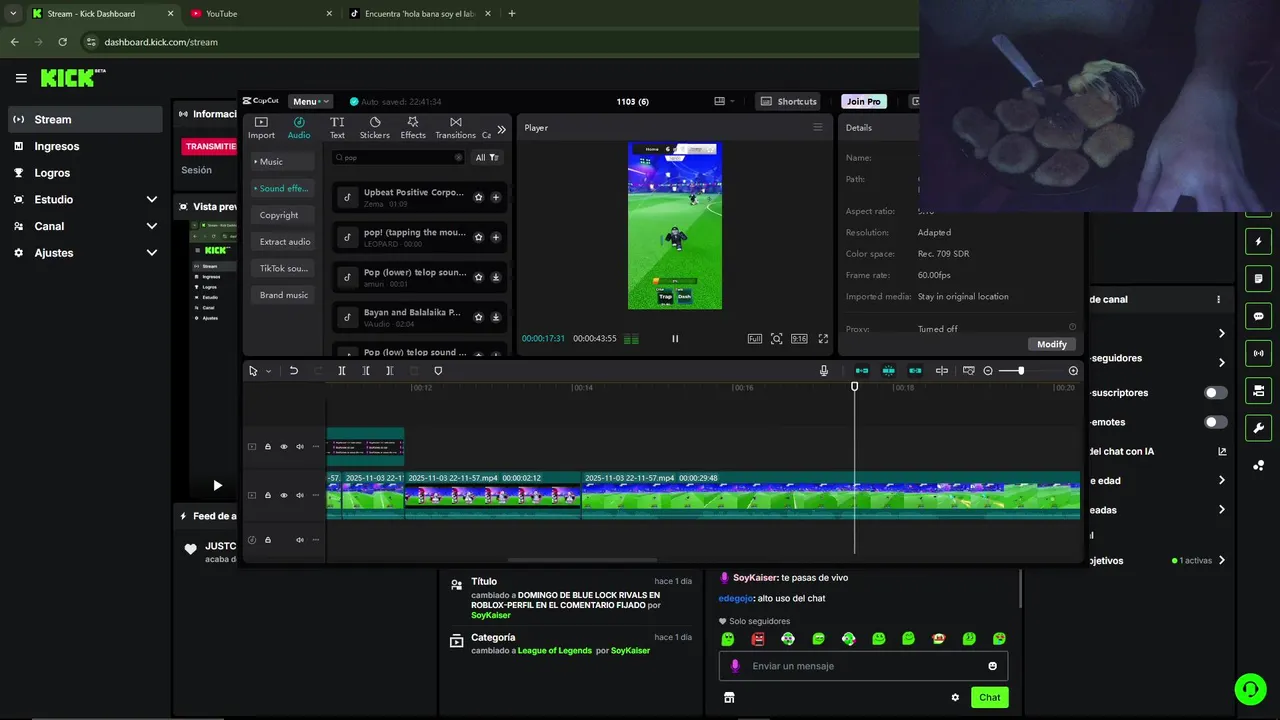Open the selection tool dropdown arrow
The image size is (1280, 720).
(268, 372)
